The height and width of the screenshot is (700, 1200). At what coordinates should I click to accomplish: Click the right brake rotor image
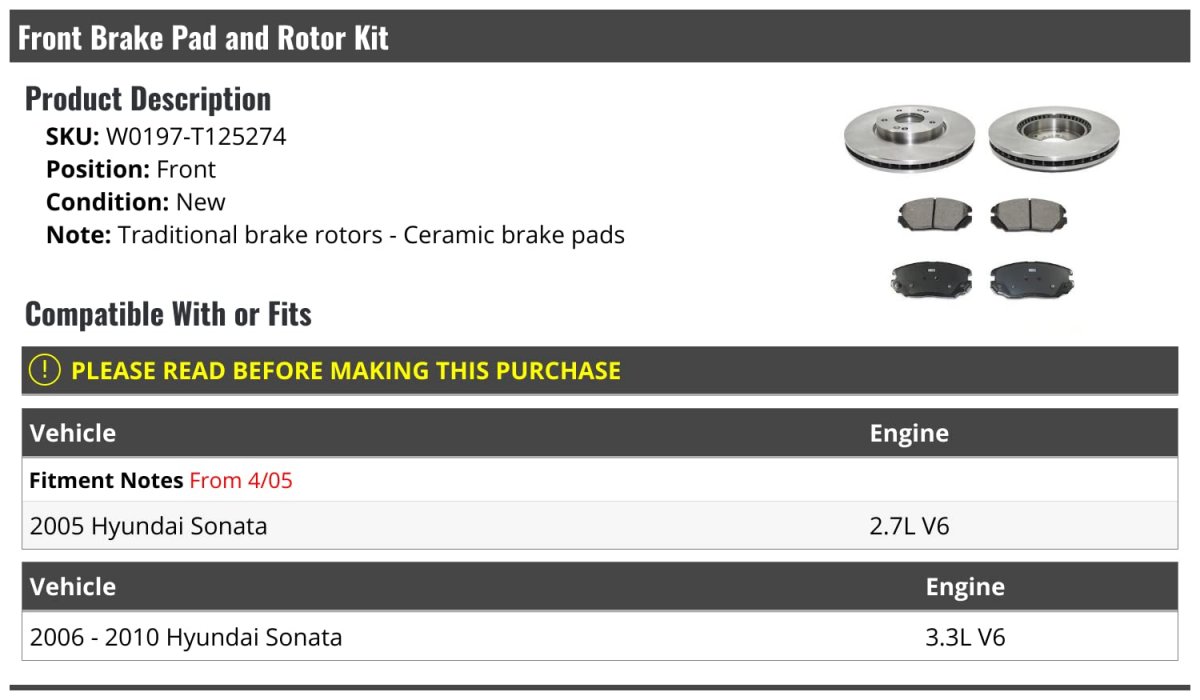click(1054, 137)
